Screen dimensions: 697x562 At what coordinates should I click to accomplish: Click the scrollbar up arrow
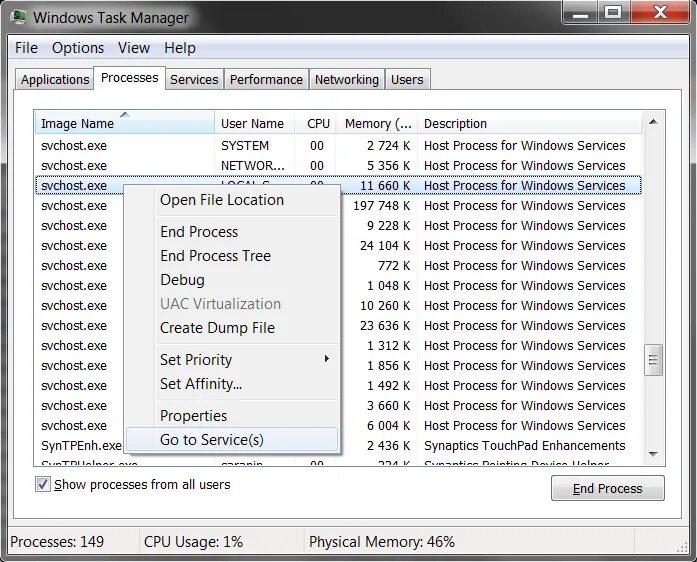coord(653,121)
